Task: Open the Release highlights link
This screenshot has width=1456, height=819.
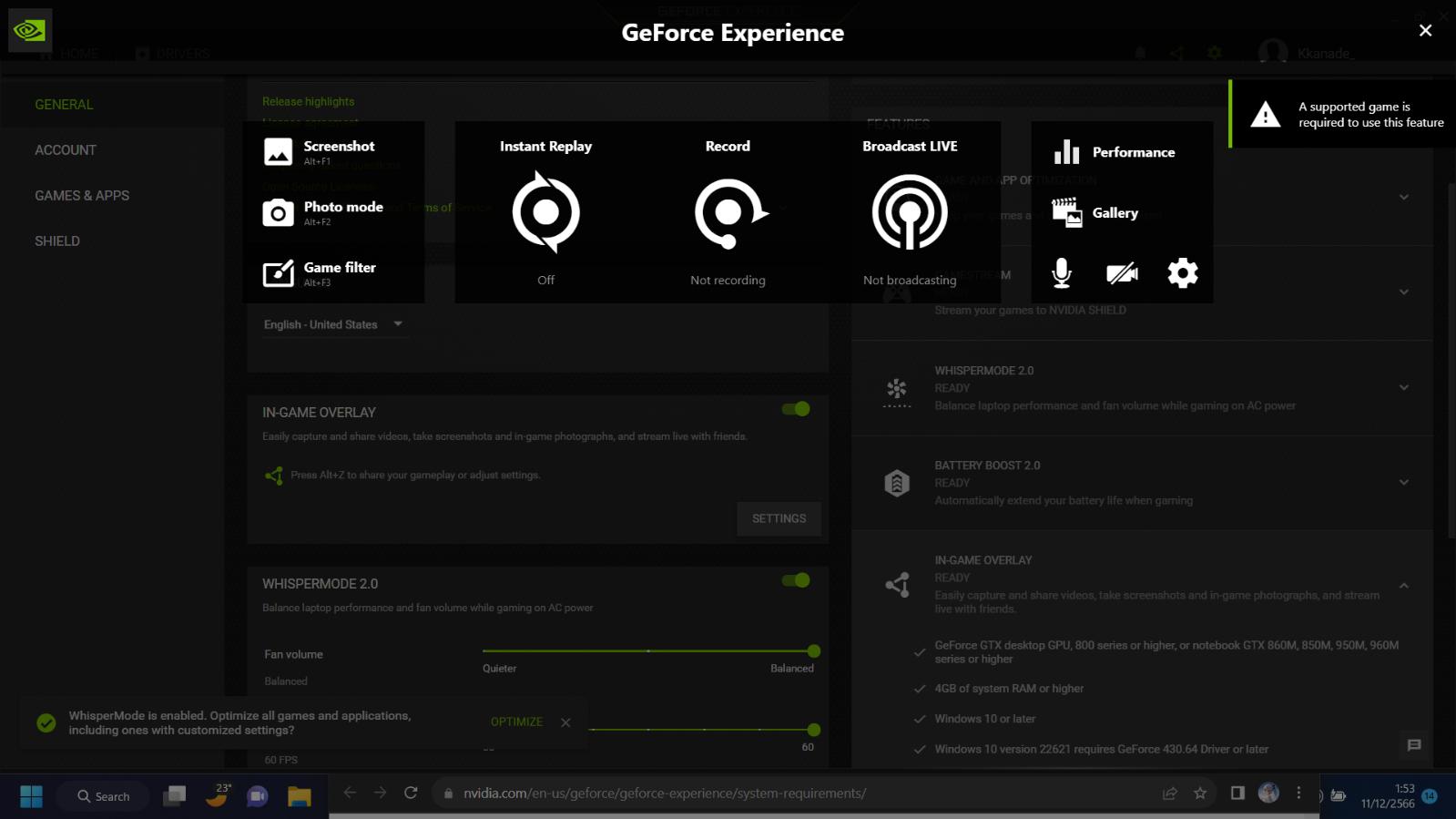Action: tap(309, 101)
